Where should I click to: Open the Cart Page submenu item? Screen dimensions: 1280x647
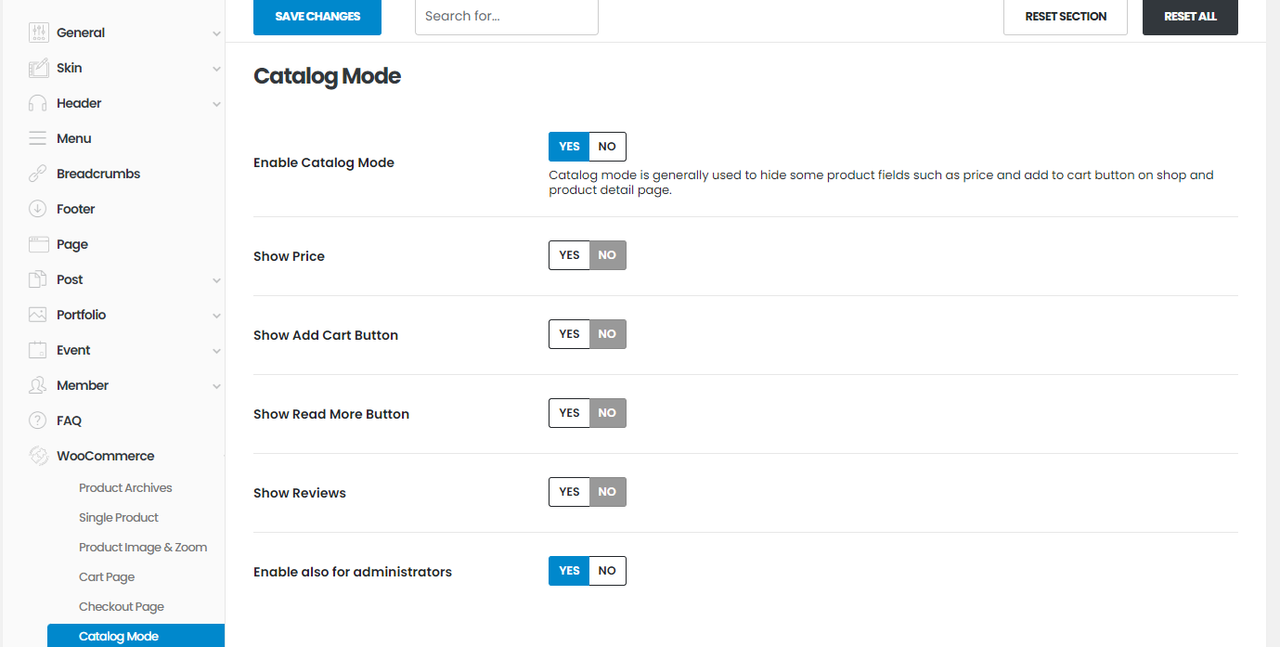pos(107,577)
